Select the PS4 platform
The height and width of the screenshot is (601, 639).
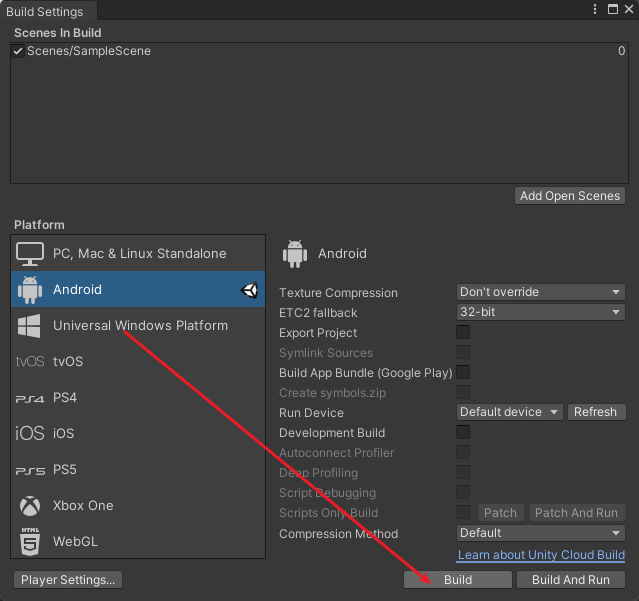coord(138,397)
